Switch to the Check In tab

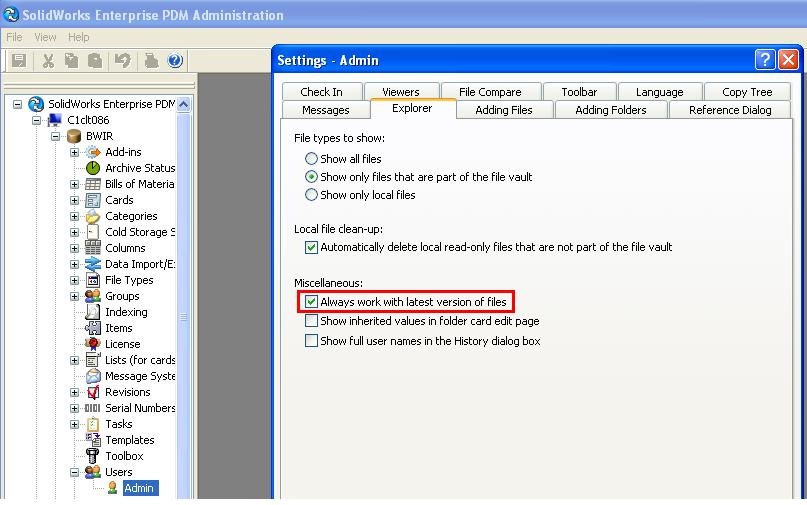(x=322, y=92)
